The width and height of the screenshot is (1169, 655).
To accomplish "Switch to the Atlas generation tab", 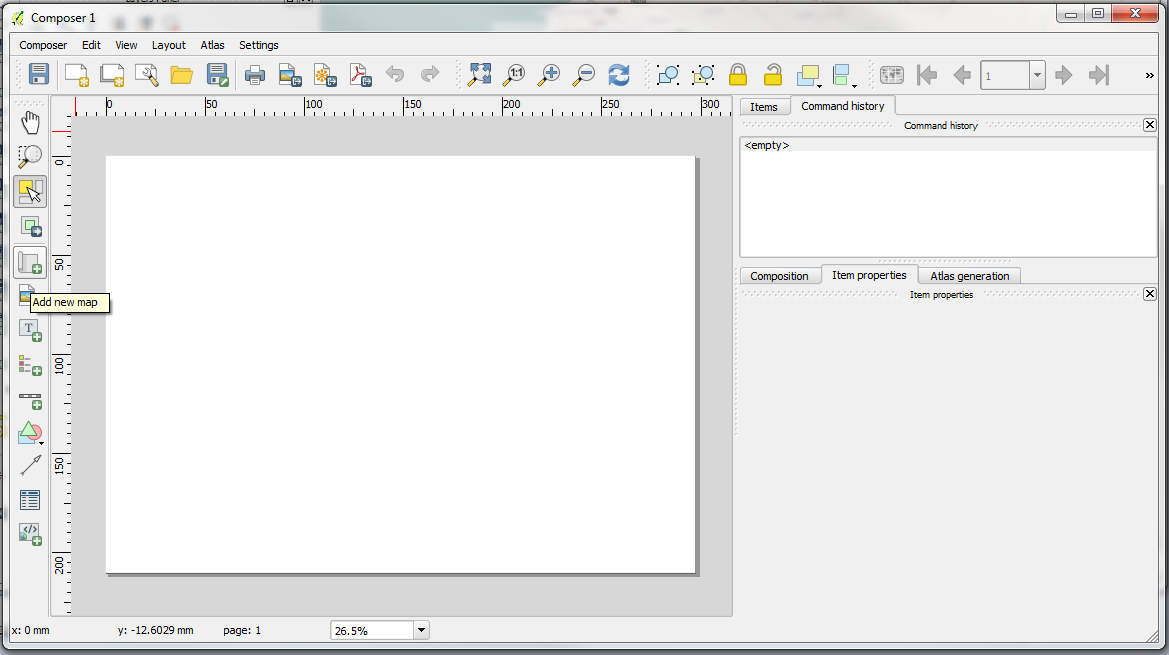I will [969, 276].
